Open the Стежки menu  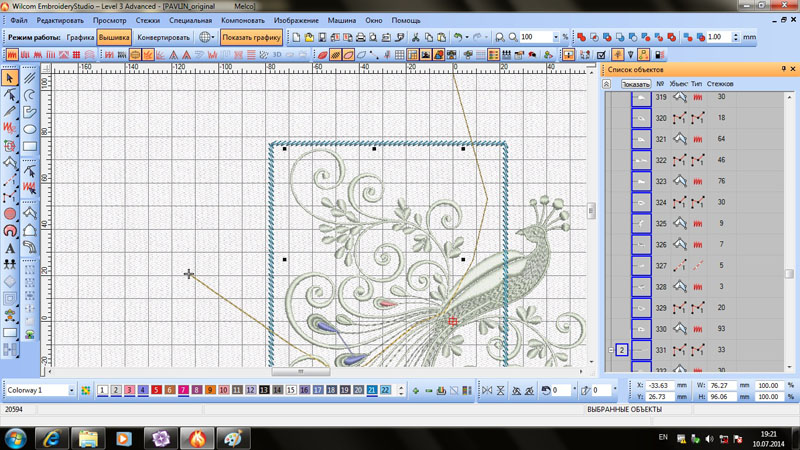[x=147, y=20]
